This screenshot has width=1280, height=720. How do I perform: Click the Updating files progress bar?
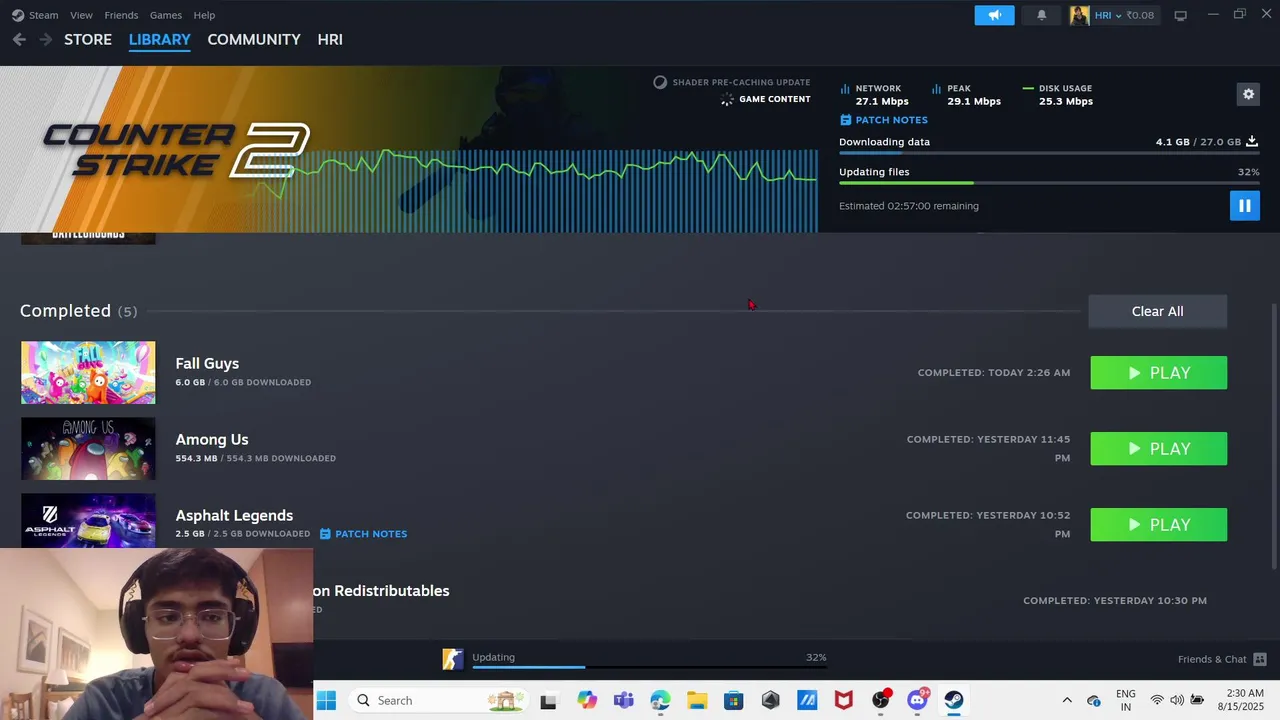click(x=1049, y=183)
